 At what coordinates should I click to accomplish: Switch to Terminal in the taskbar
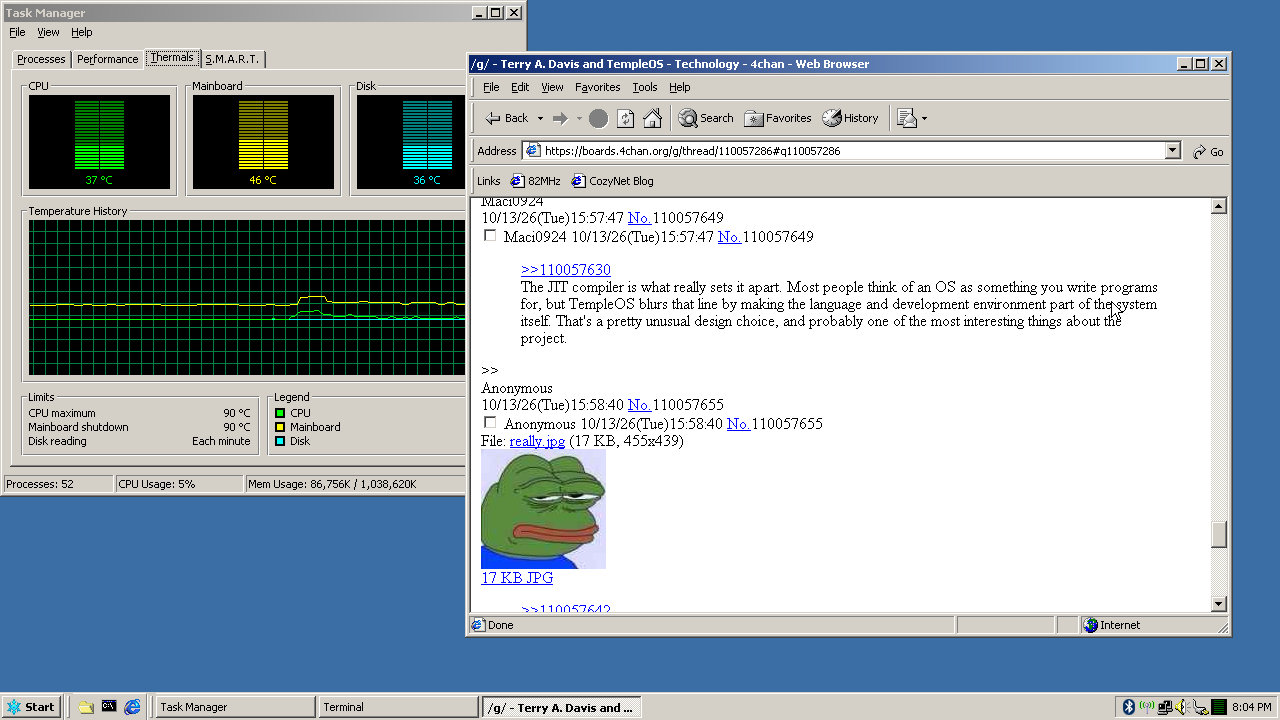398,707
